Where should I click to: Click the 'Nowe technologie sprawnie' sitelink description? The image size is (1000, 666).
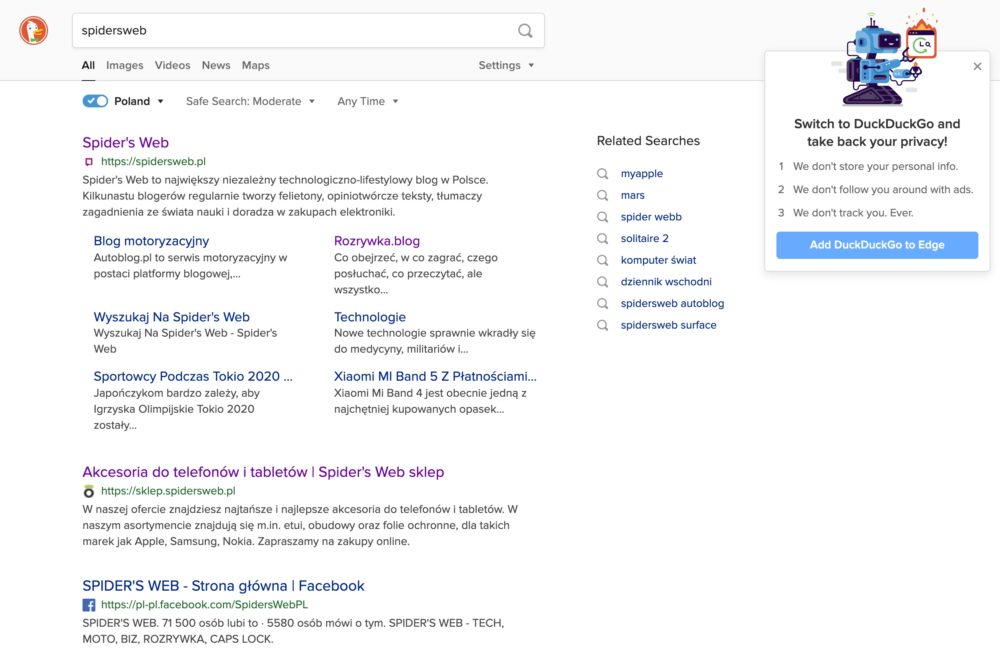[434, 341]
